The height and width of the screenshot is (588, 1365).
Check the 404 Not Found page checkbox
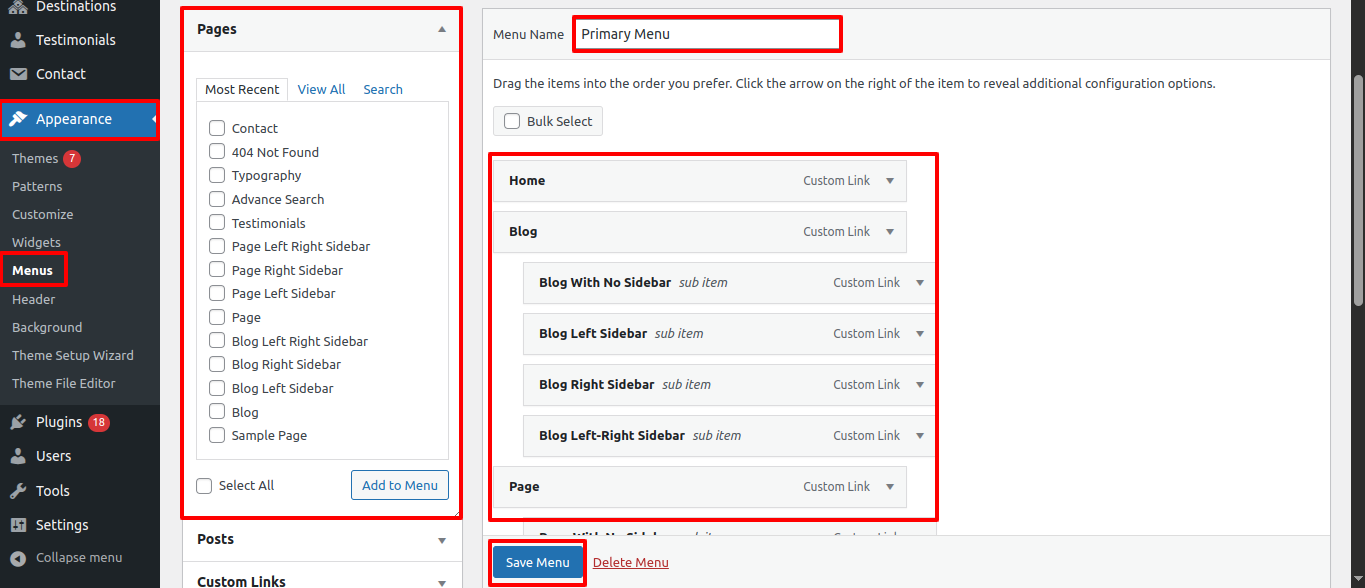[217, 152]
